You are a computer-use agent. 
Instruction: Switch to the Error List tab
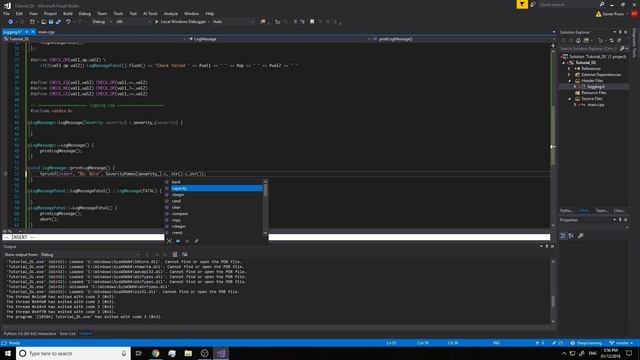pyautogui.click(x=68, y=333)
